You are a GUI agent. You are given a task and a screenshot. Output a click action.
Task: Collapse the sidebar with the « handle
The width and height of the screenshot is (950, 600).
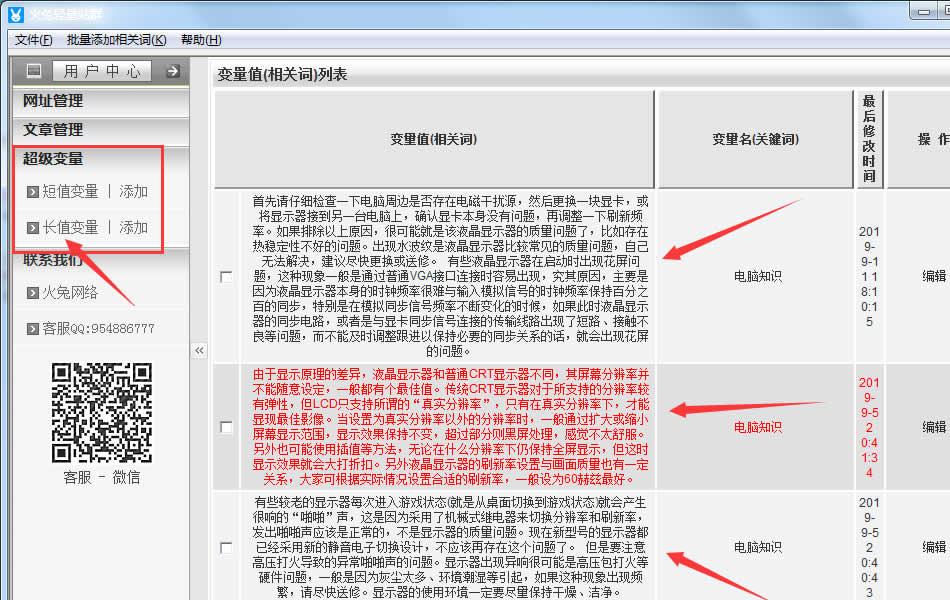pos(199,350)
